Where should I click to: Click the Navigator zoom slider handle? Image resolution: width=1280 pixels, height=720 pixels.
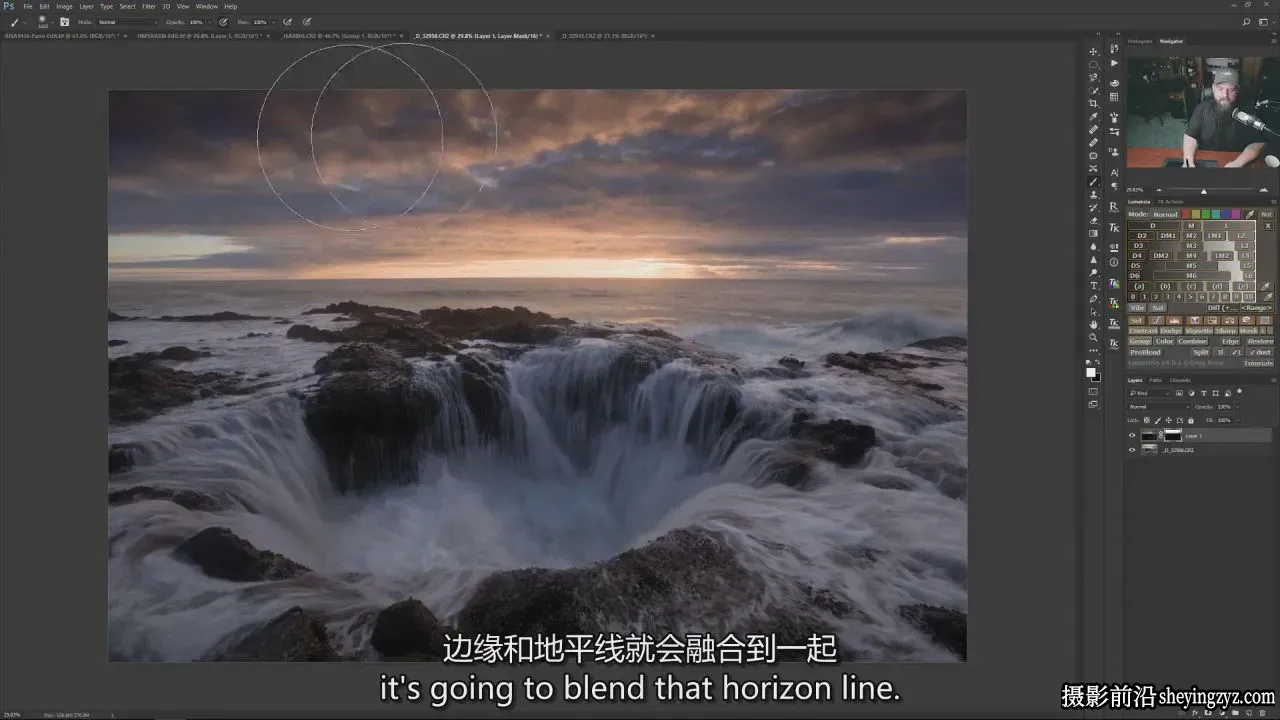pos(1203,191)
